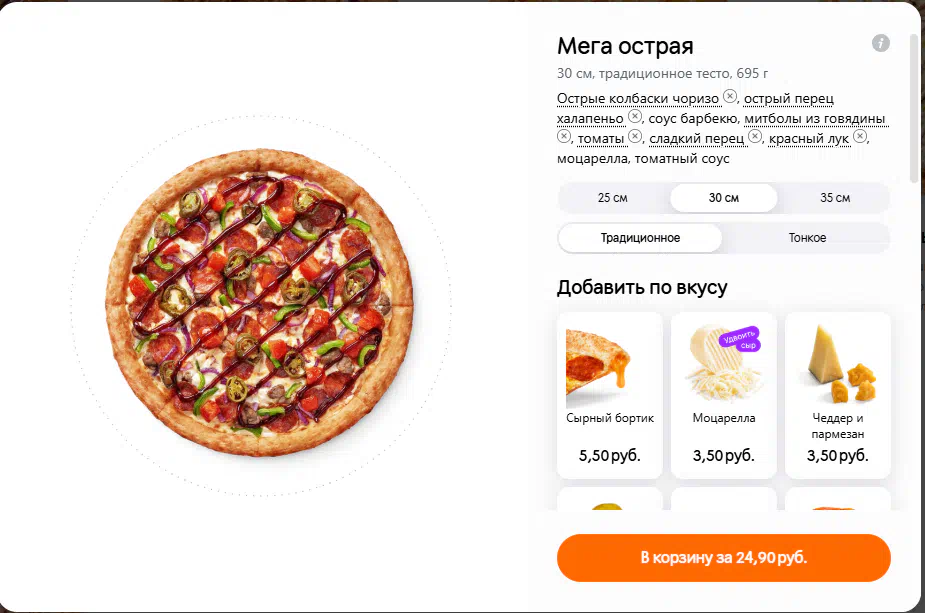
Task: Add Сырный бортик topping
Action: [x=610, y=395]
